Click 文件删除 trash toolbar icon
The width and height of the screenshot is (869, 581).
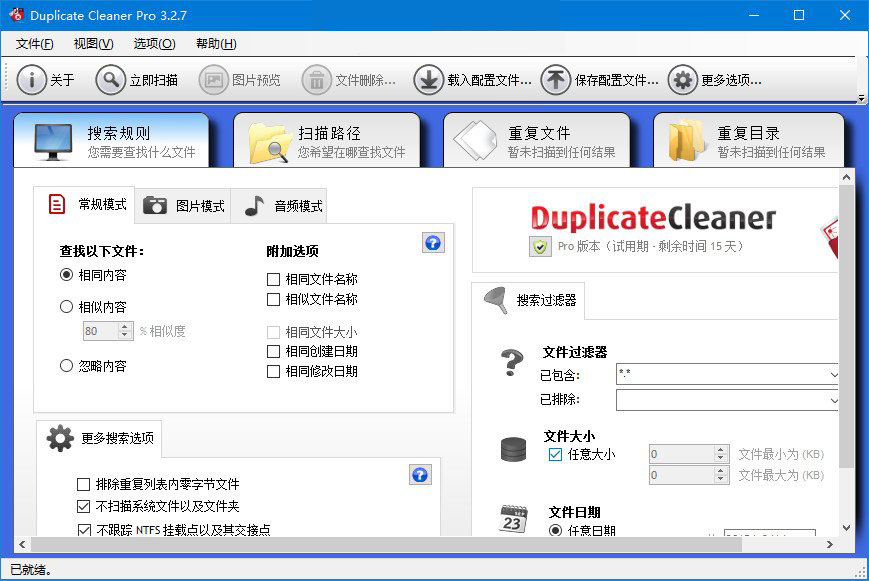(x=316, y=80)
